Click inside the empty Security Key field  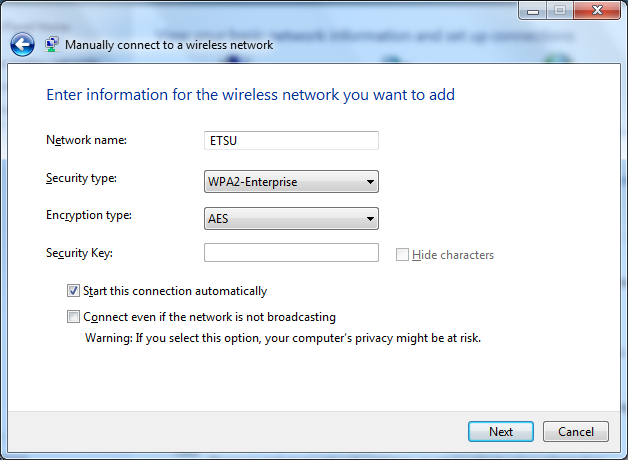[291, 253]
